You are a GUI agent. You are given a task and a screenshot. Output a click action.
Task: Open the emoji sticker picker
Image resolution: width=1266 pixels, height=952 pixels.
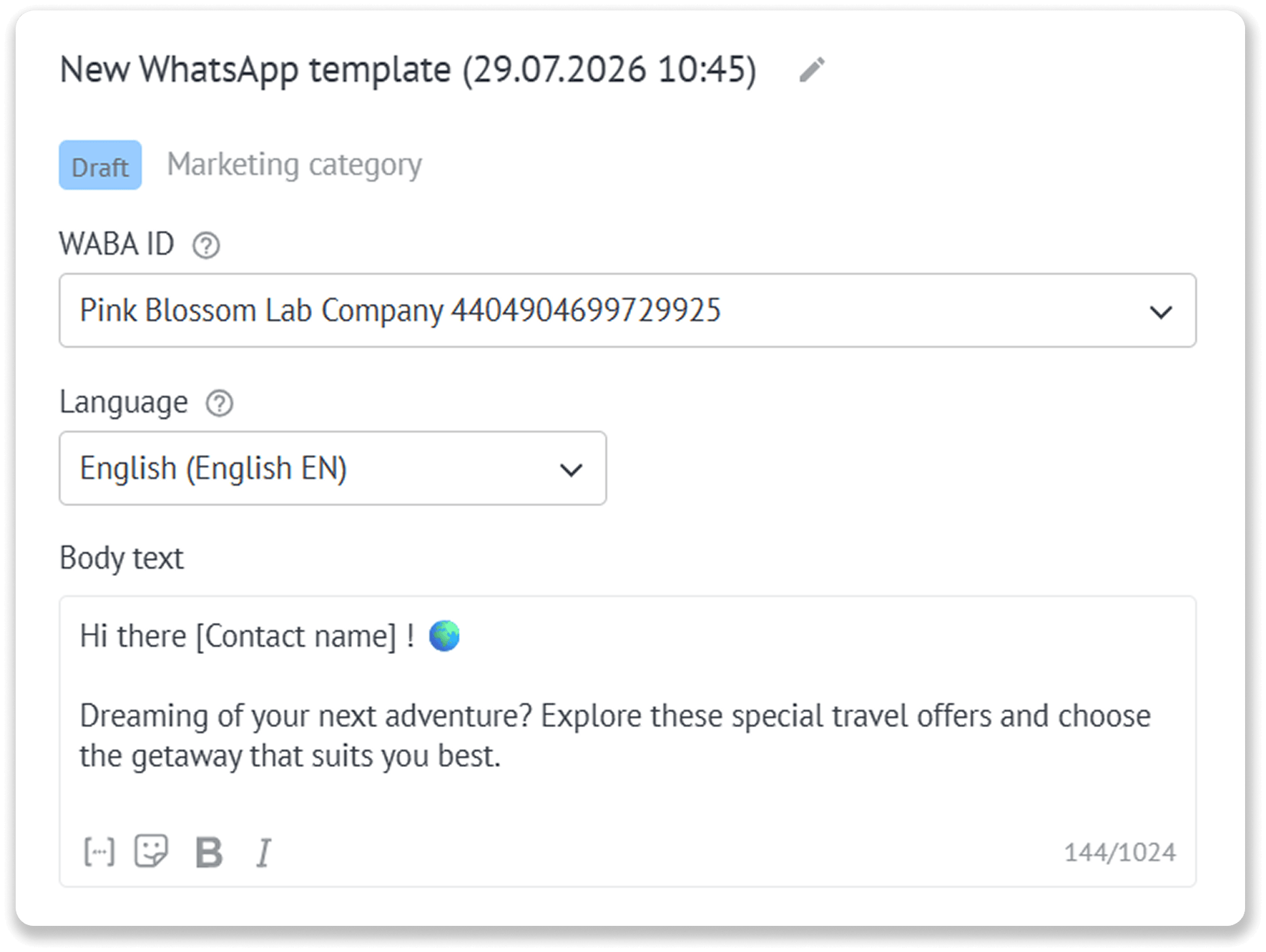tap(151, 851)
